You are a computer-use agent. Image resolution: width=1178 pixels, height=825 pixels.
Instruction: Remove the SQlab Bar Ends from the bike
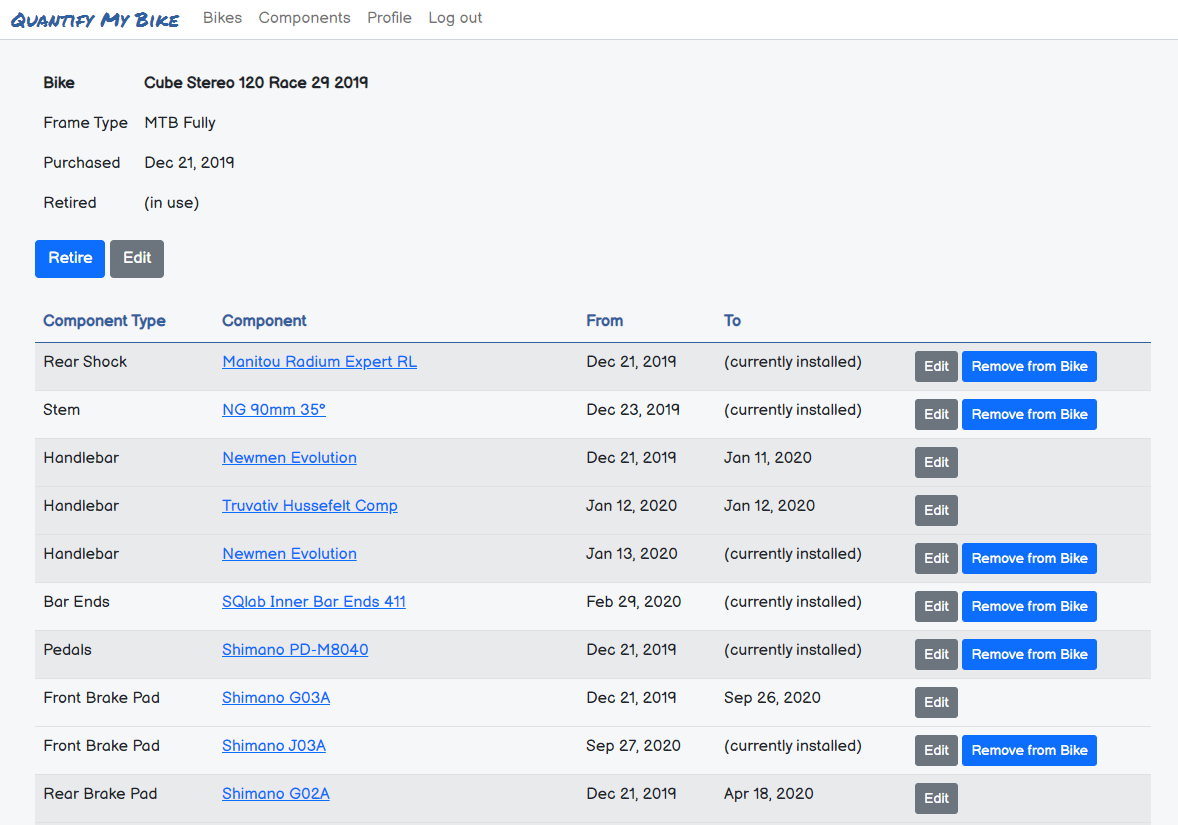pyautogui.click(x=1029, y=607)
